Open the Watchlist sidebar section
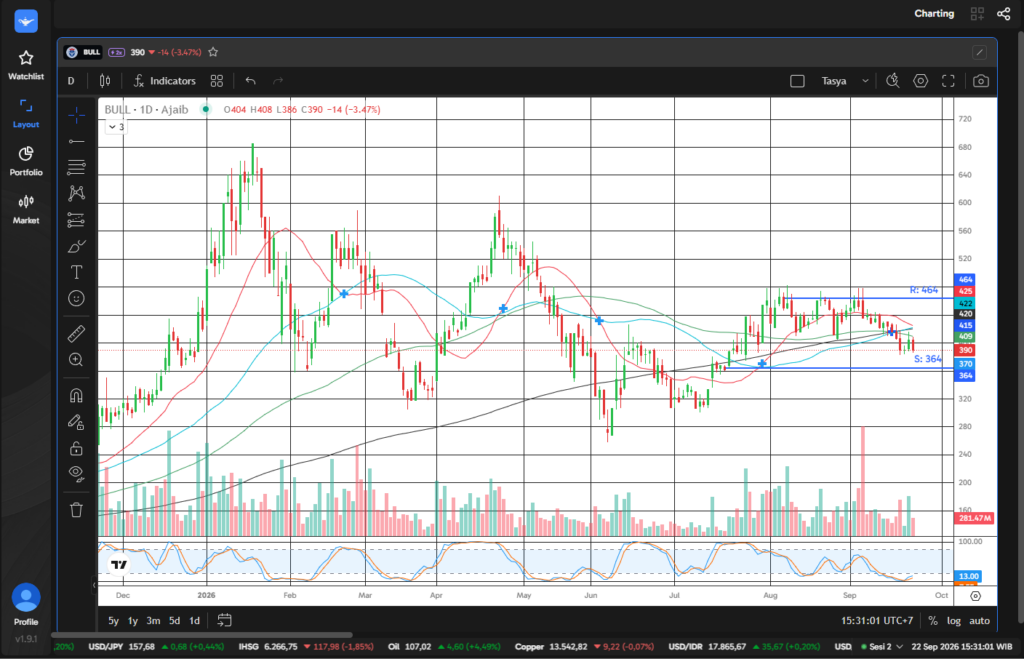Viewport: 1024px width, 659px height. (26, 65)
